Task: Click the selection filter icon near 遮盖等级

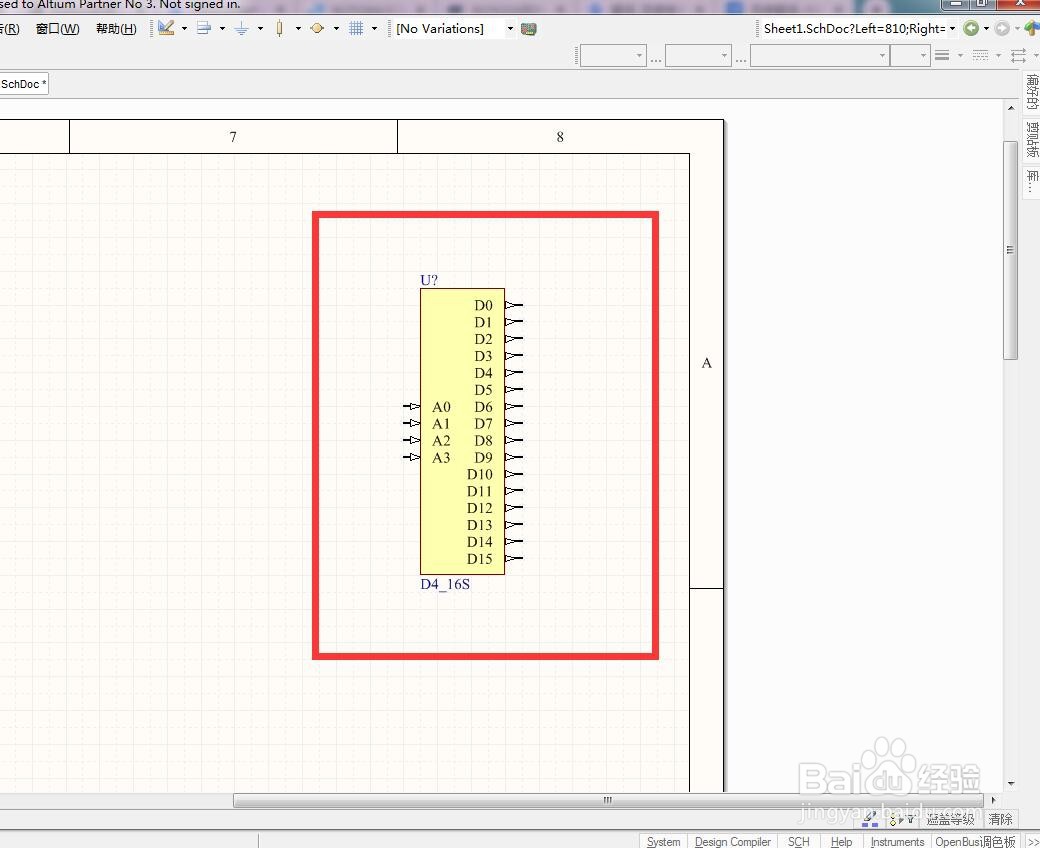Action: click(x=902, y=819)
